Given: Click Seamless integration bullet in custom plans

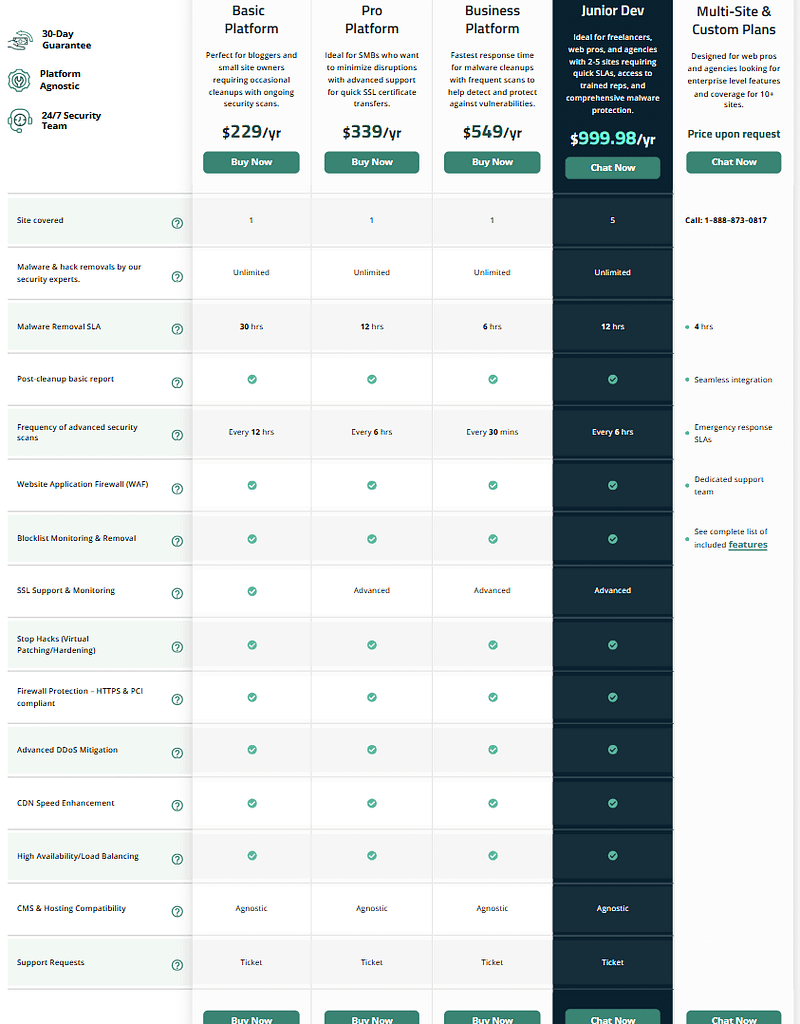Looking at the screenshot, I should (733, 379).
